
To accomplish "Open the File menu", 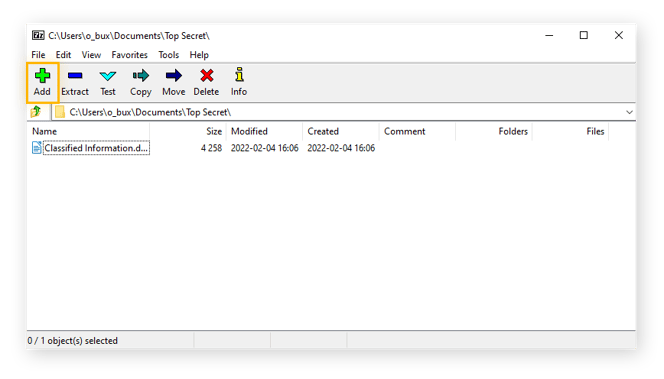I will pyautogui.click(x=38, y=55).
